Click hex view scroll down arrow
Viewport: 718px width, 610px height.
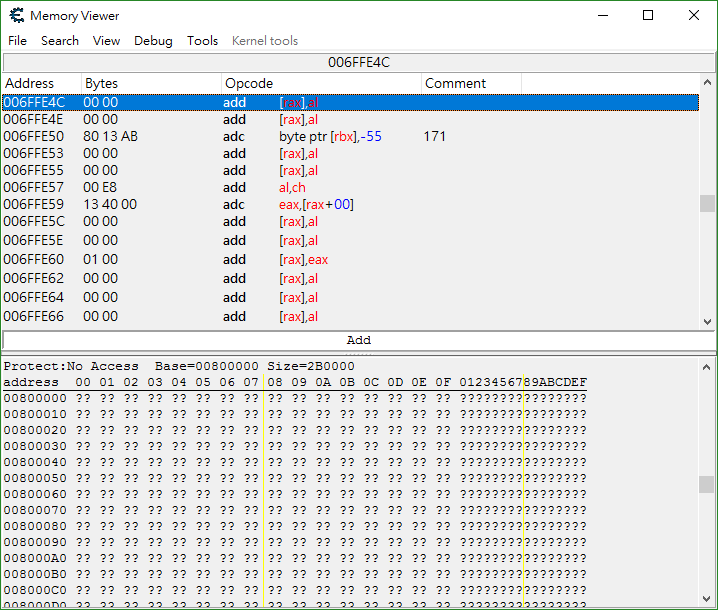click(706, 599)
